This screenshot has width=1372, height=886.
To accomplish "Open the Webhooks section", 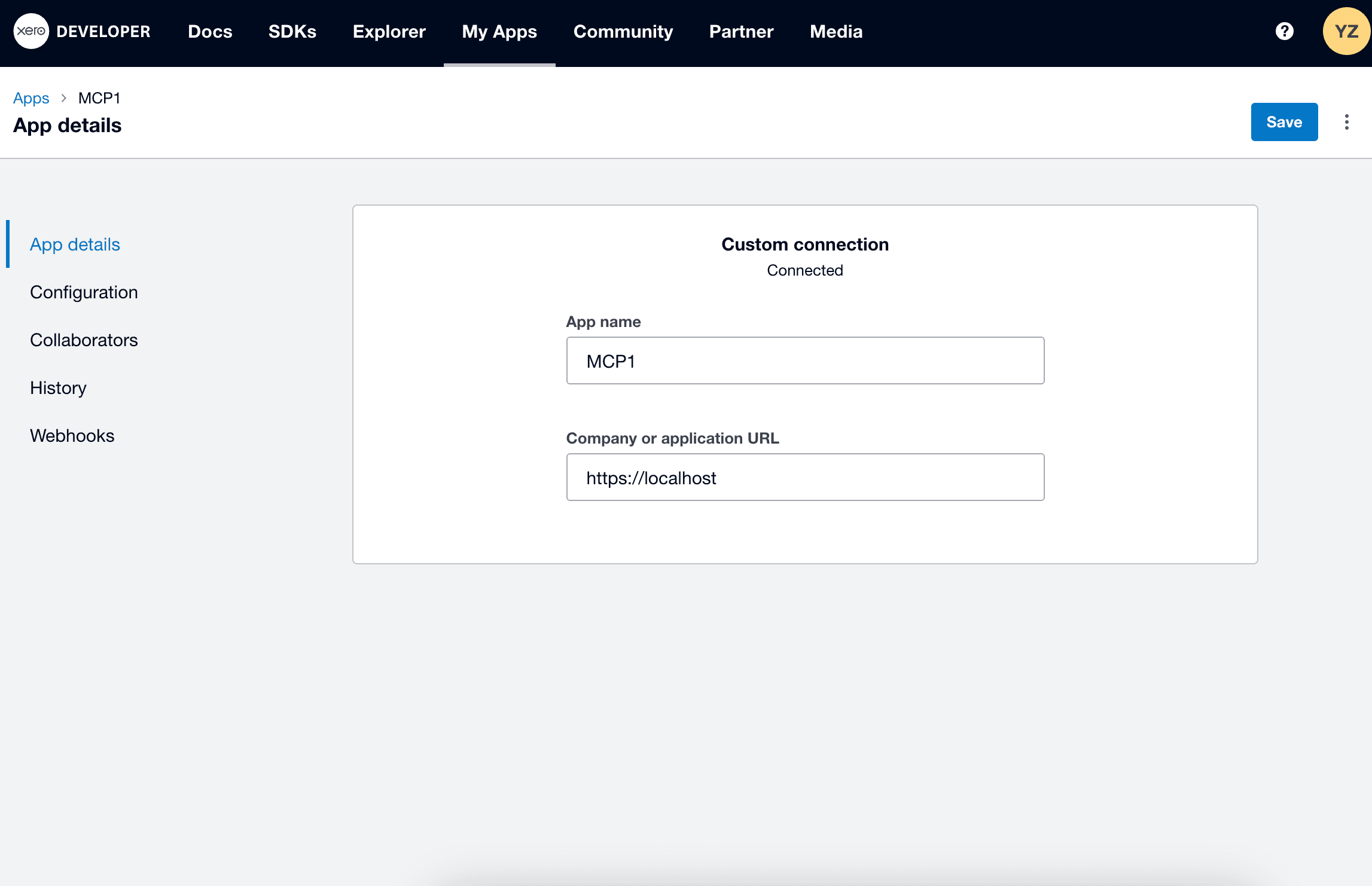I will tap(72, 435).
